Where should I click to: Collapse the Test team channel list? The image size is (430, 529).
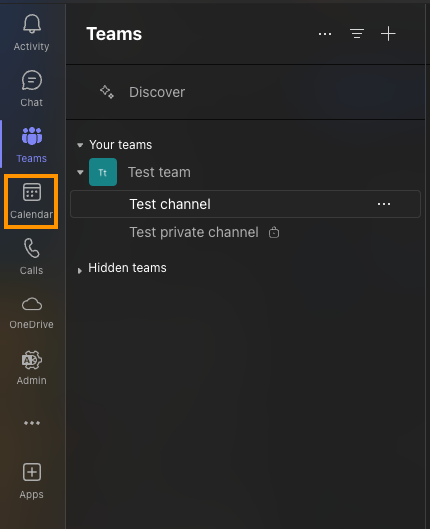[x=80, y=172]
